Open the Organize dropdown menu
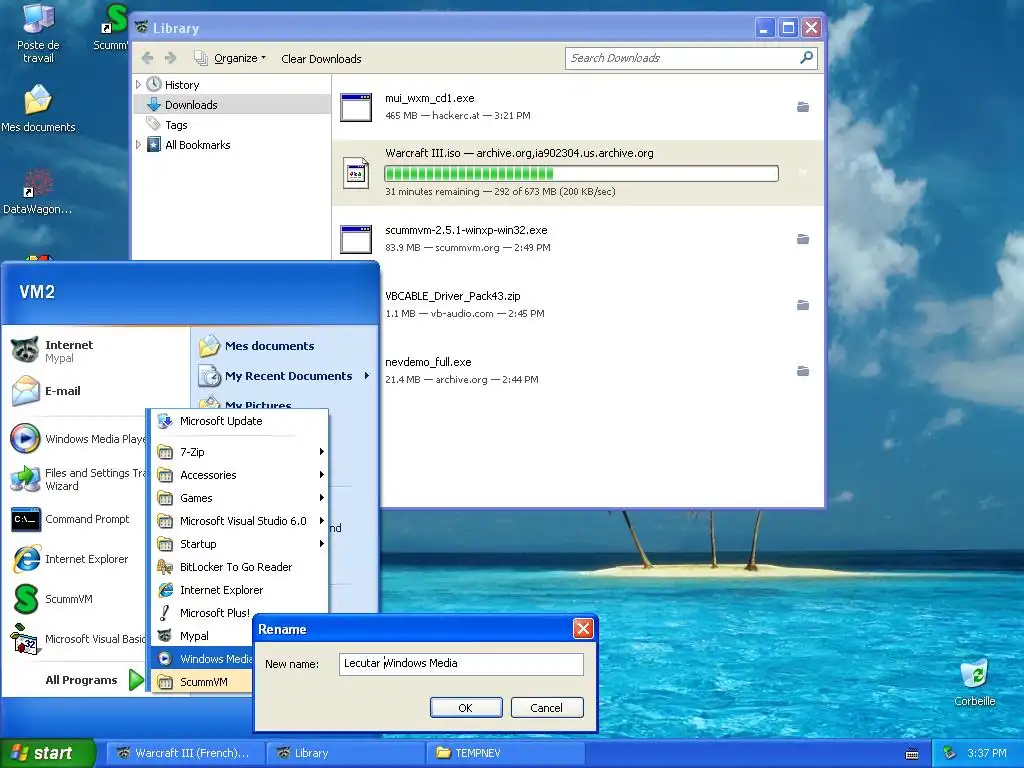Viewport: 1024px width, 768px height. [x=231, y=58]
